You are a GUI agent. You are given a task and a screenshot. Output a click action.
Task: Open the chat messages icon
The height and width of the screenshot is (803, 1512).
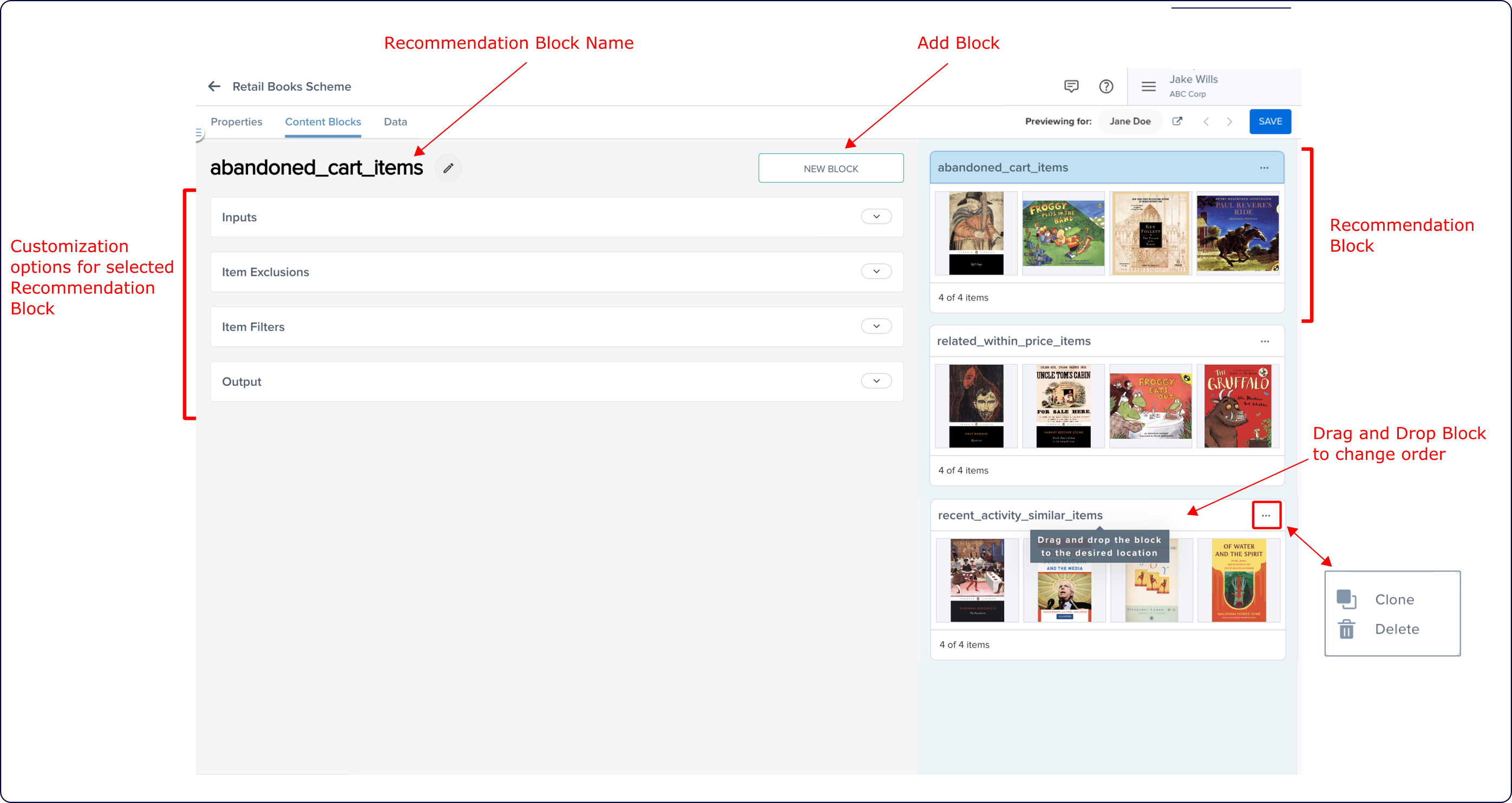pyautogui.click(x=1071, y=86)
